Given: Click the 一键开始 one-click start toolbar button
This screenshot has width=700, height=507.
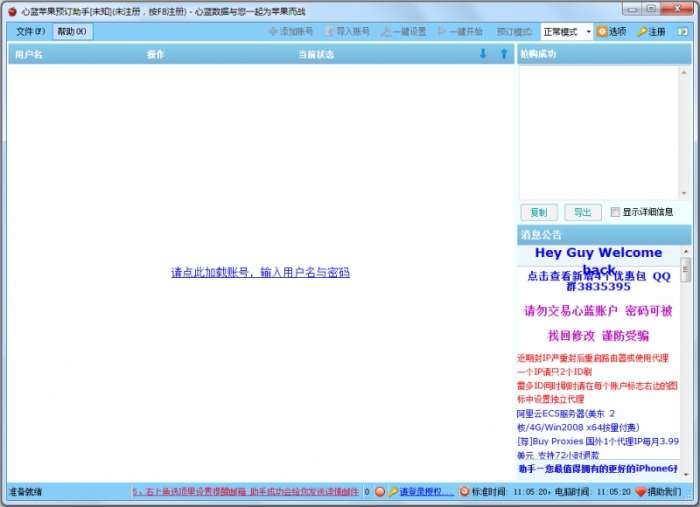Looking at the screenshot, I should click(460, 31).
